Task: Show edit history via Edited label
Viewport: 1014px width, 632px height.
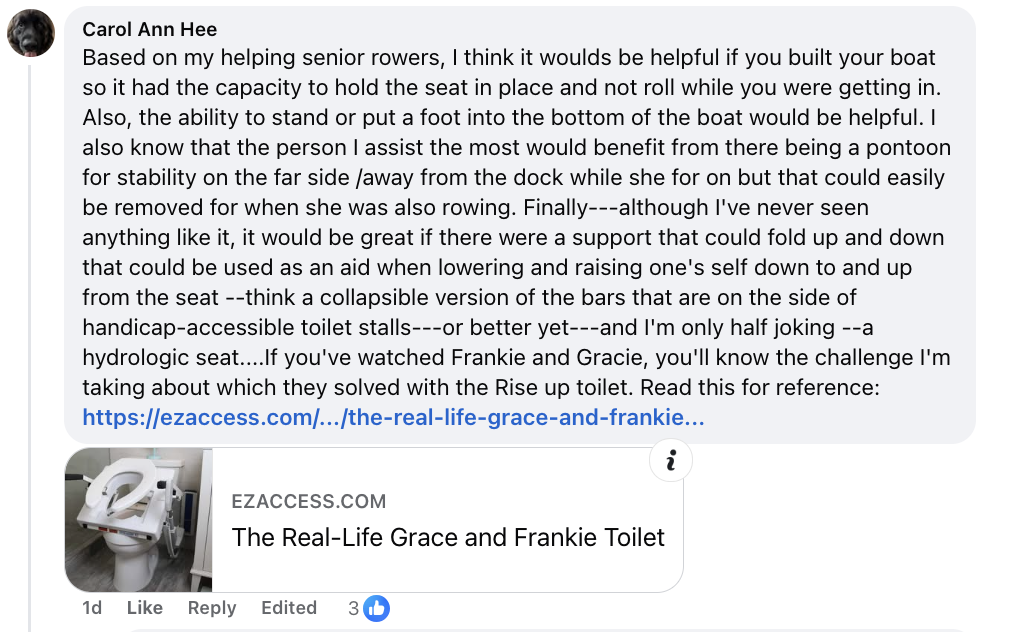Action: [x=288, y=607]
